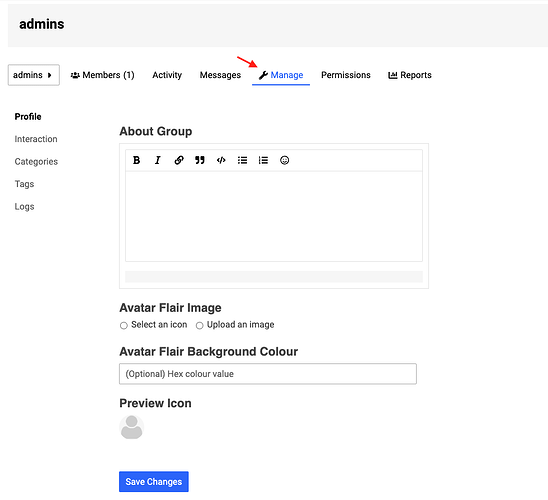The height and width of the screenshot is (500, 548).
Task: Open the Activity tab
Action: [167, 75]
